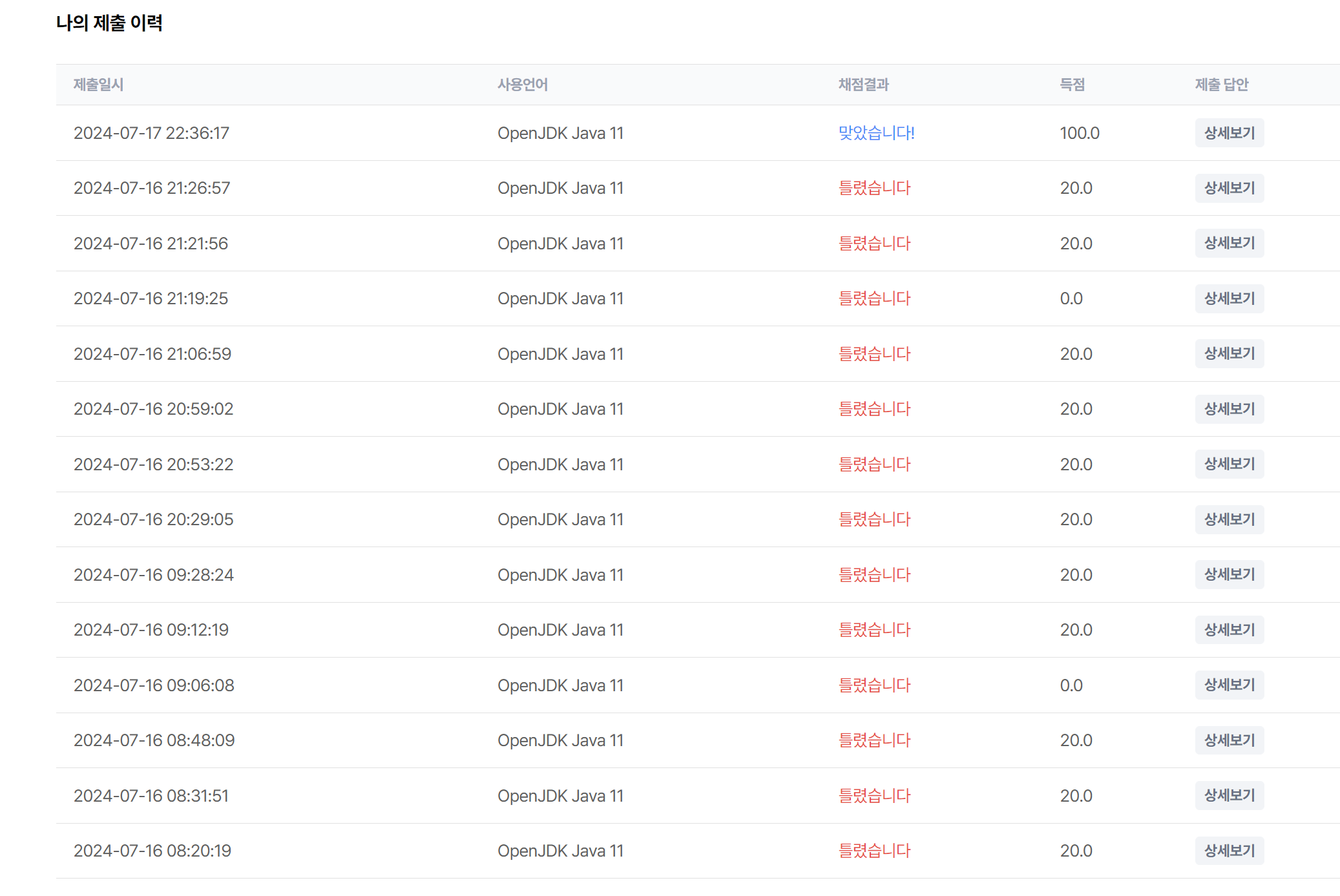Open 상세보기 for 2024-07-16 21:21:56 submission
The width and height of the screenshot is (1340, 896).
[x=1229, y=244]
